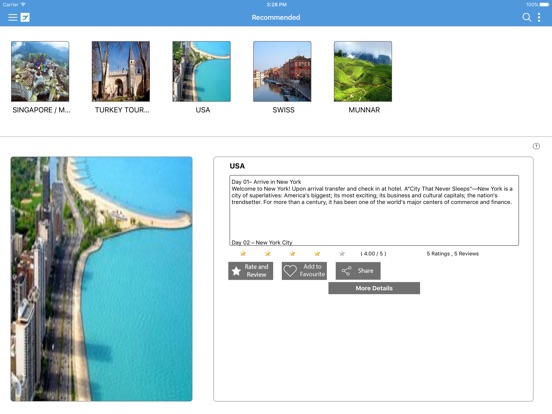
Task: Click the Rate and Review button
Action: coord(250,271)
